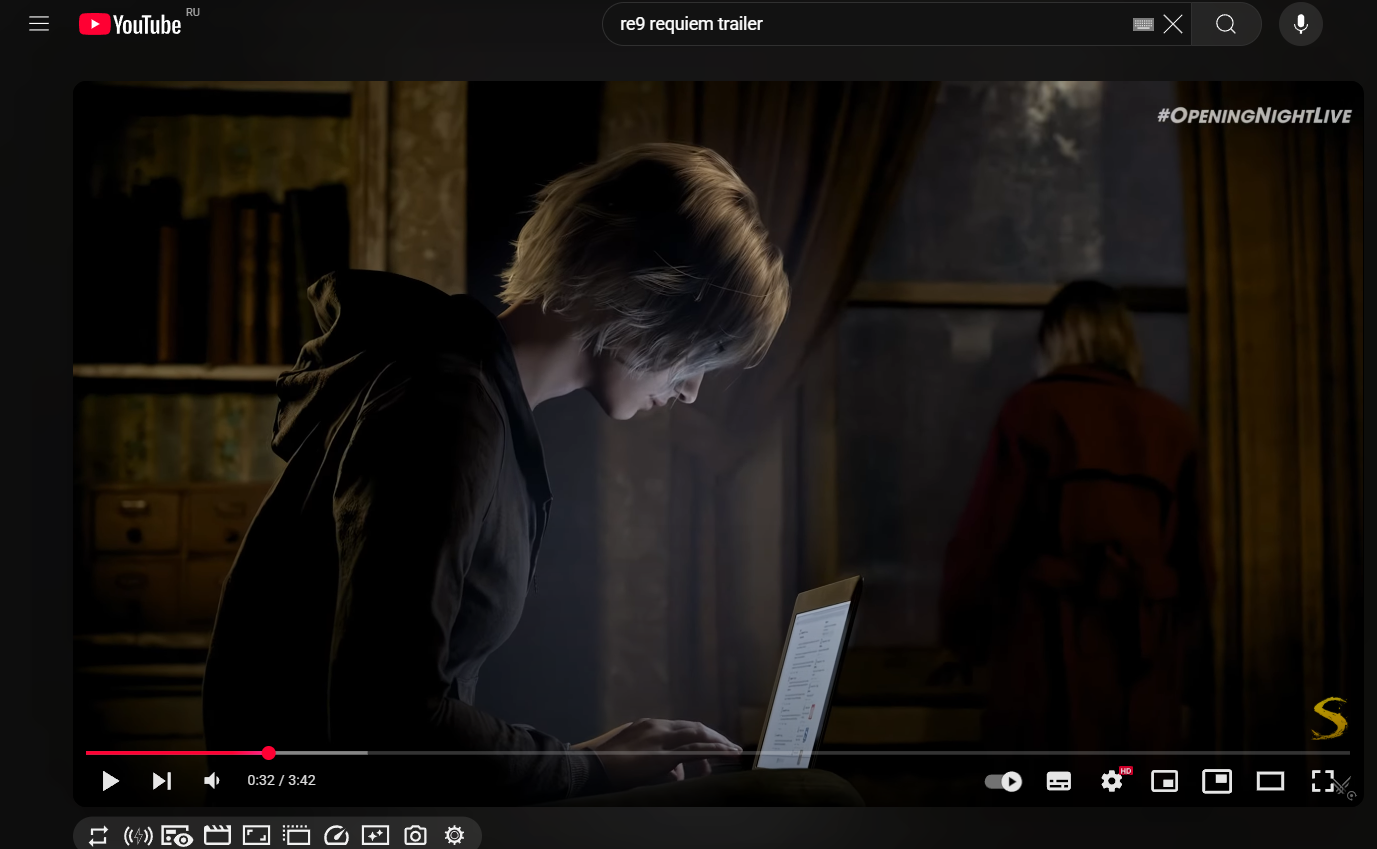
Task: Play the paused video
Action: coord(110,781)
